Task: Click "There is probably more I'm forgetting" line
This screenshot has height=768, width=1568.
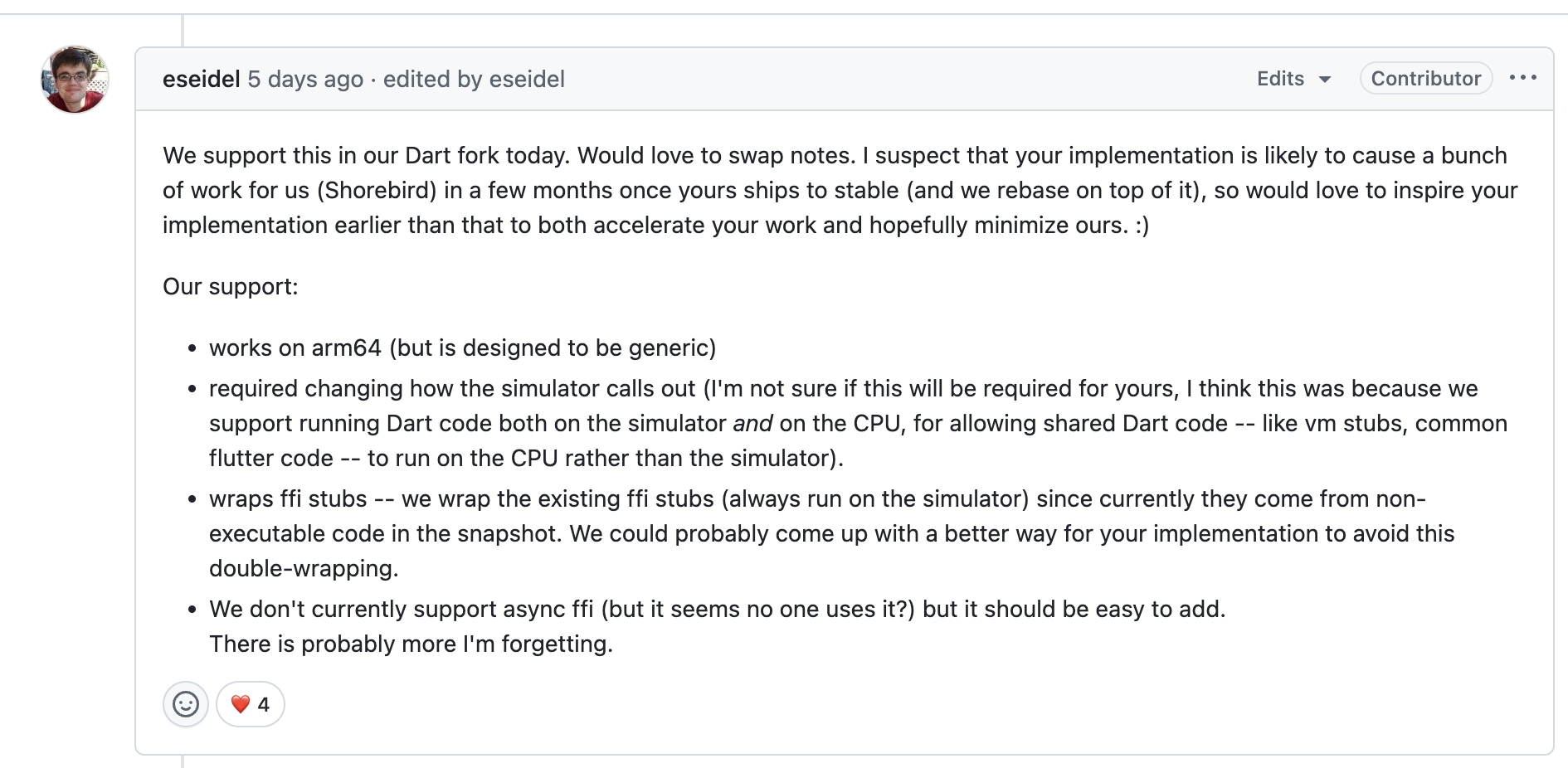Action: pos(411,644)
